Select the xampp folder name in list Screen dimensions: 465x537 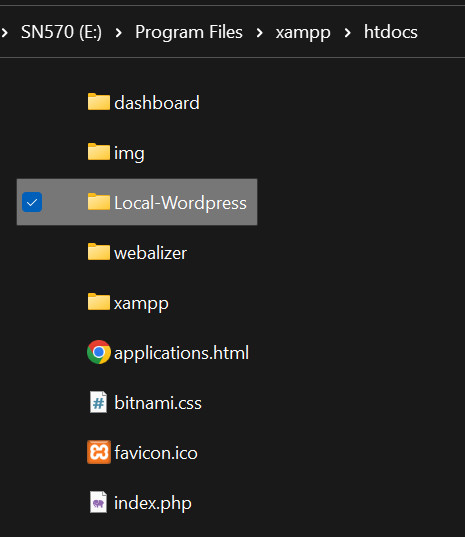tap(141, 304)
